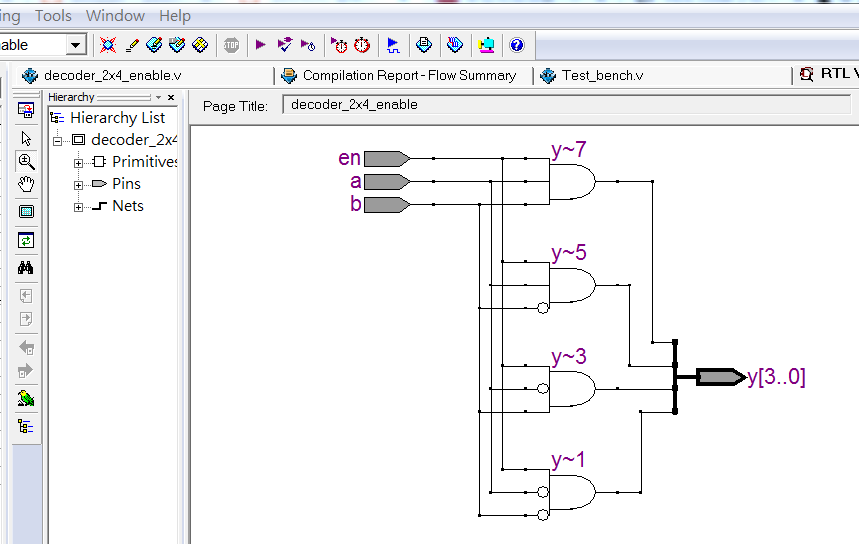
Task: Click the play-with-clock timing analysis icon
Action: tap(308, 45)
